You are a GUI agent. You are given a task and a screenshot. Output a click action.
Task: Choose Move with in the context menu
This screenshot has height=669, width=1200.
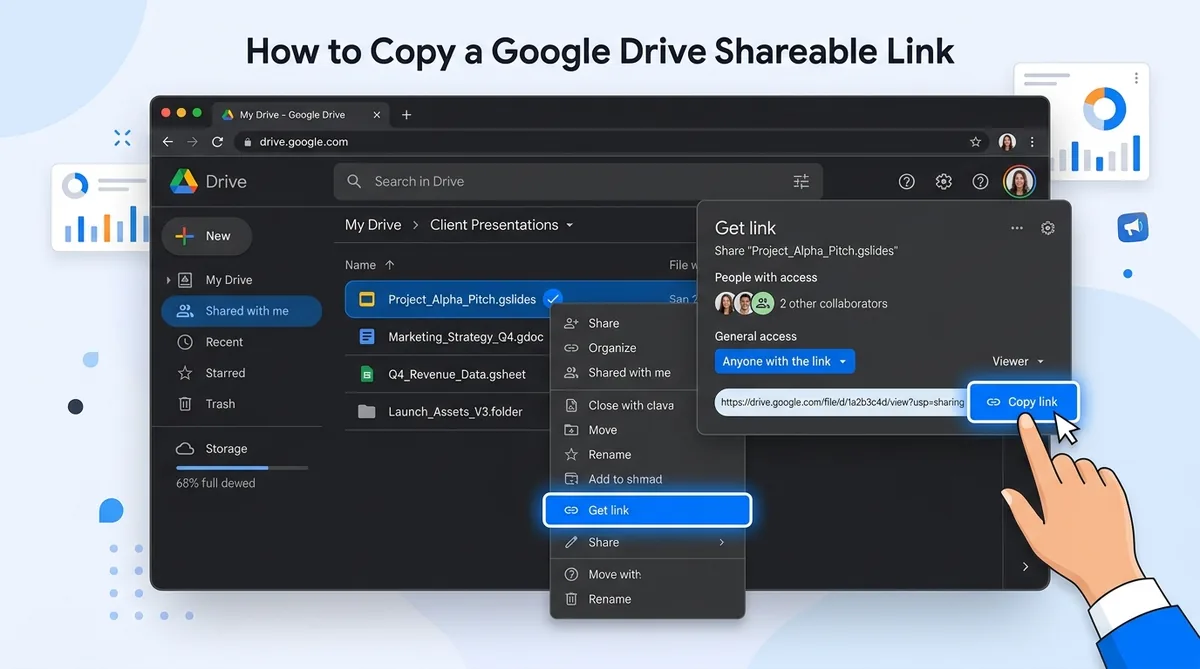pos(647,574)
